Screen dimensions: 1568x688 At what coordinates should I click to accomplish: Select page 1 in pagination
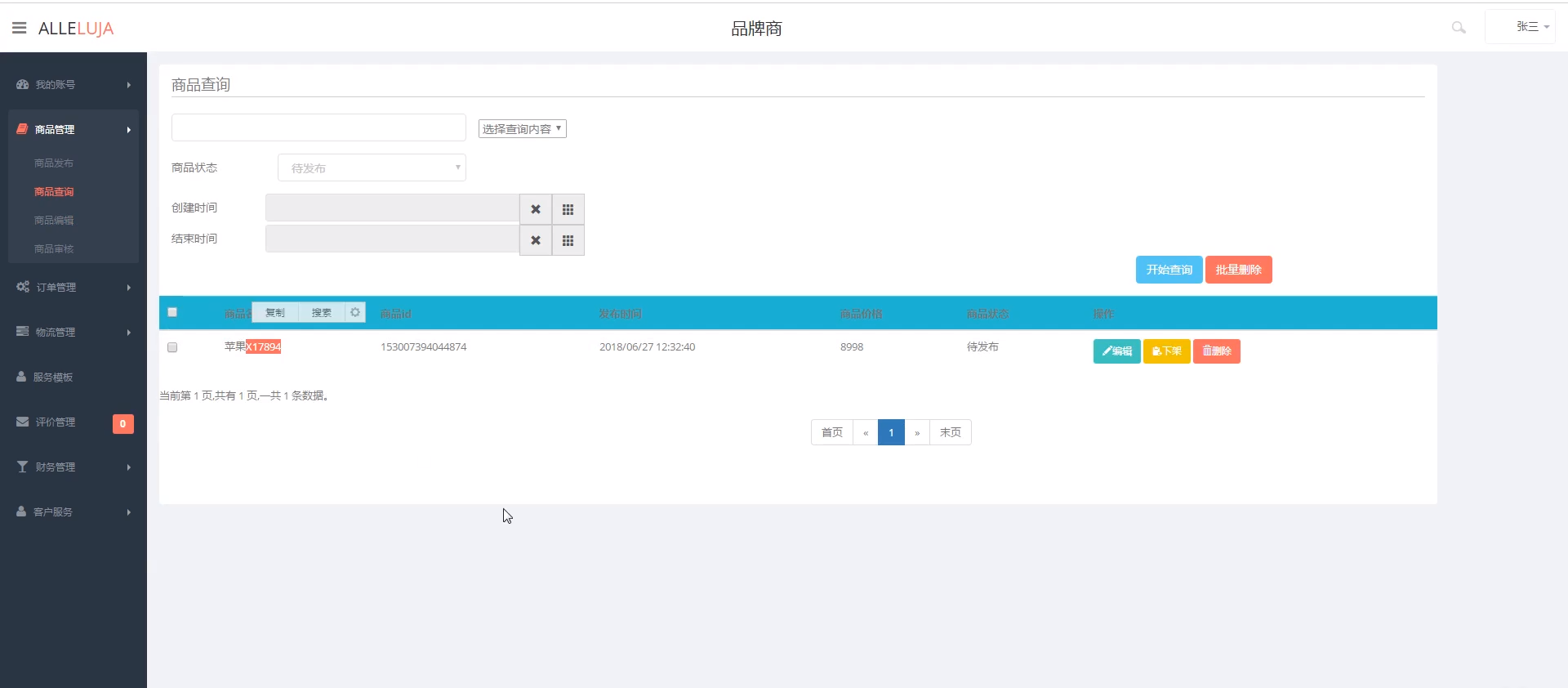pyautogui.click(x=891, y=432)
